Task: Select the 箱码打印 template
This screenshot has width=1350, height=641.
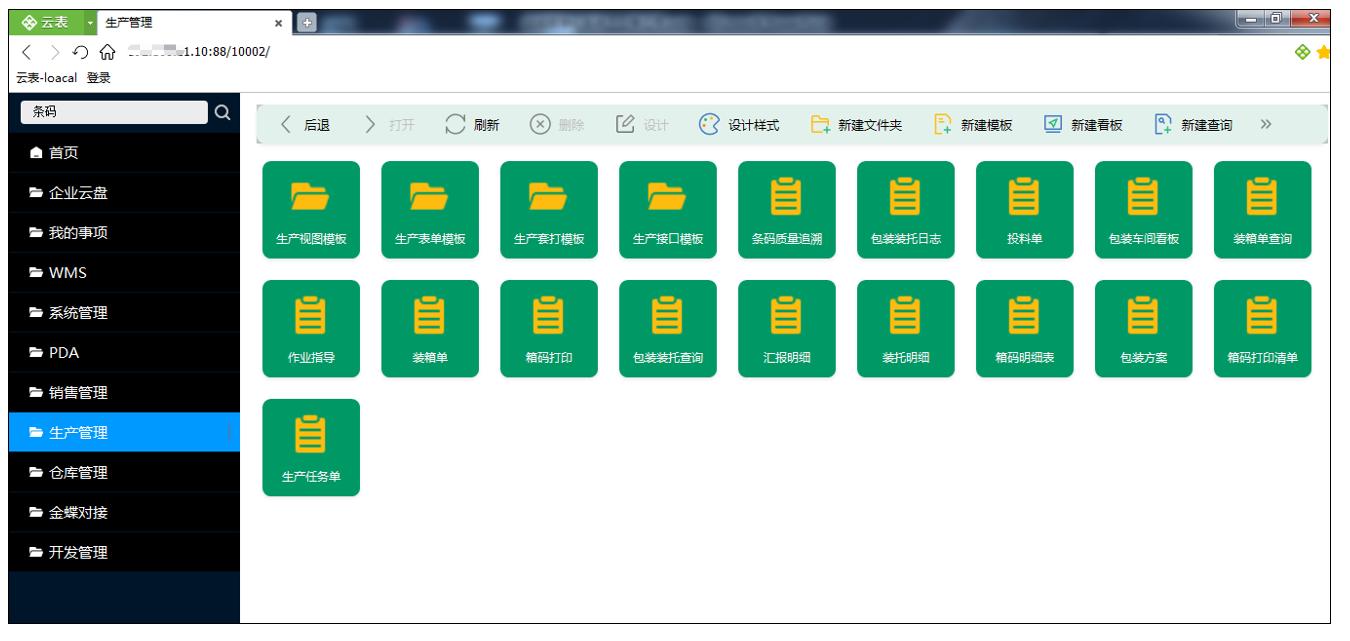Action: [x=550, y=330]
